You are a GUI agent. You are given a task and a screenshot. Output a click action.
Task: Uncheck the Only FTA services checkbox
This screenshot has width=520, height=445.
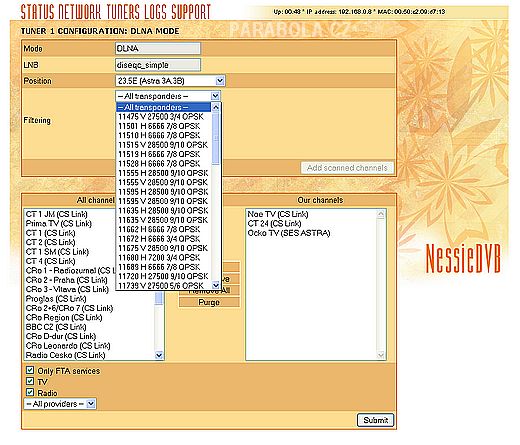[x=30, y=370]
